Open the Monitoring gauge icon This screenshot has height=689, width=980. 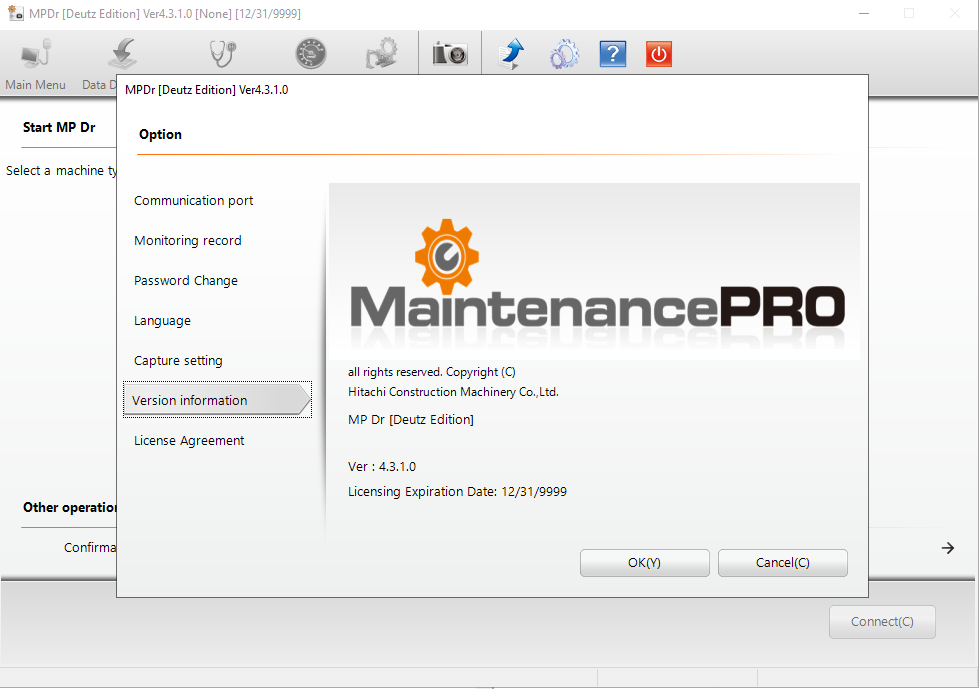[x=310, y=52]
